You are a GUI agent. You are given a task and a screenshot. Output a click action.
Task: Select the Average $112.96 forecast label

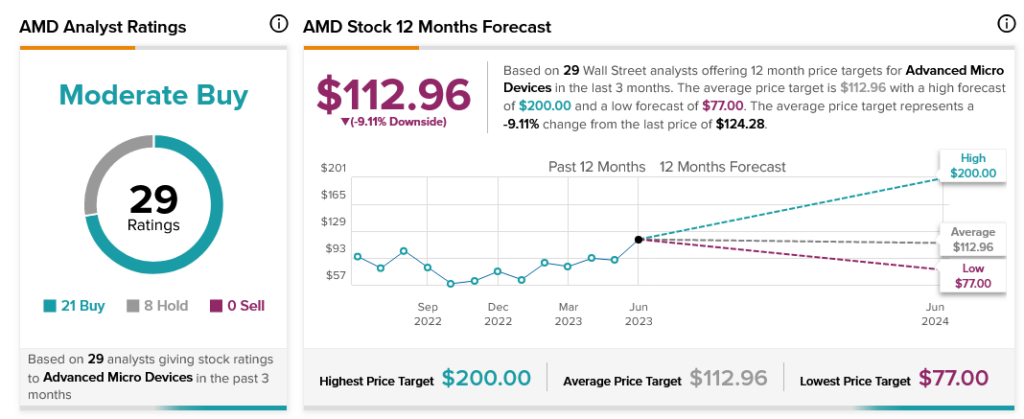(x=973, y=240)
